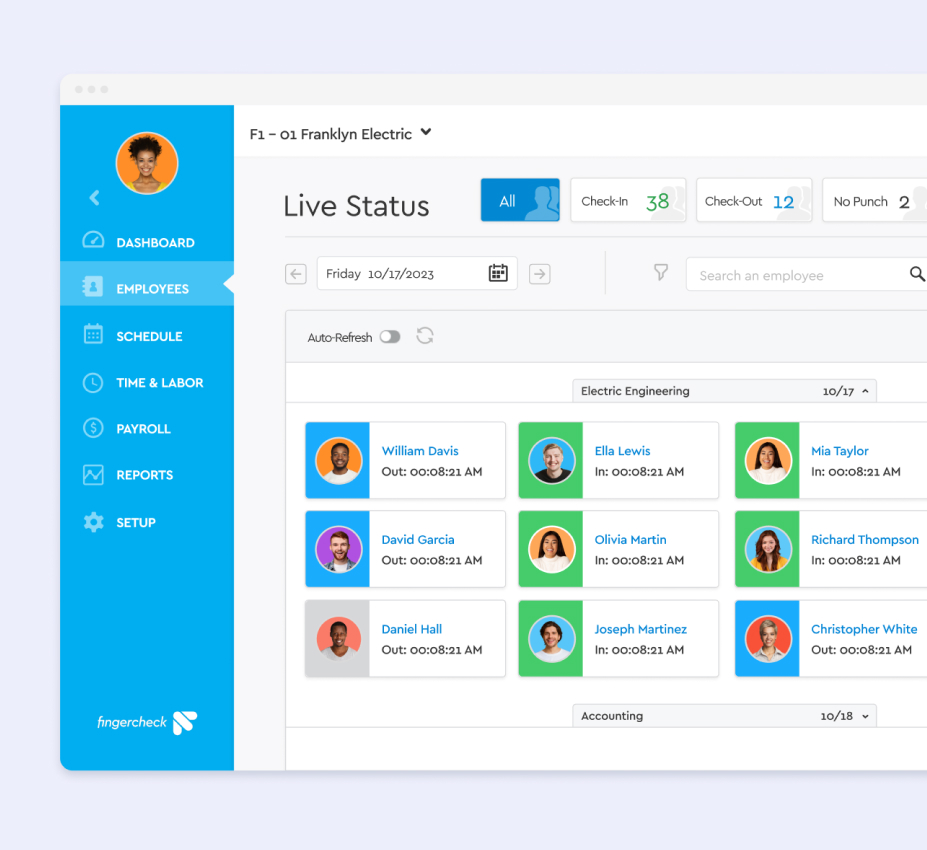Click the calendar icon in the date field
Image resolution: width=927 pixels, height=850 pixels.
498,272
